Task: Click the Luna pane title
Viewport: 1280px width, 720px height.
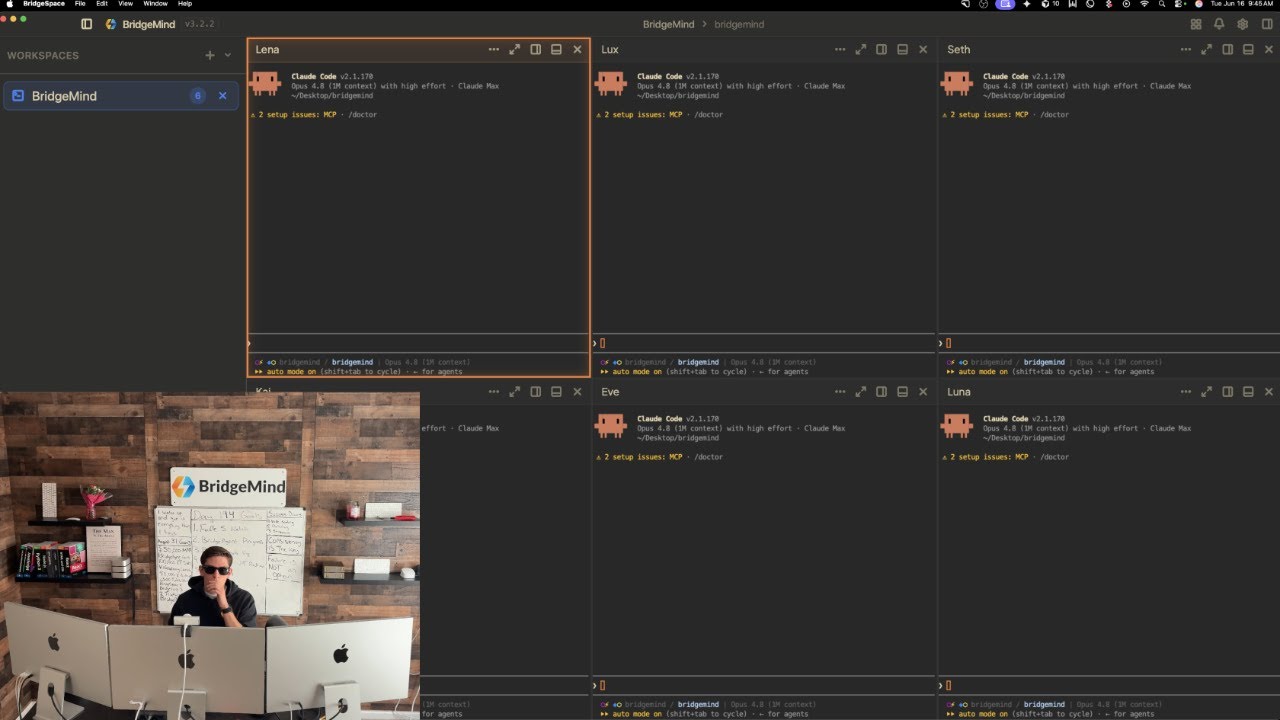Action: pos(959,392)
